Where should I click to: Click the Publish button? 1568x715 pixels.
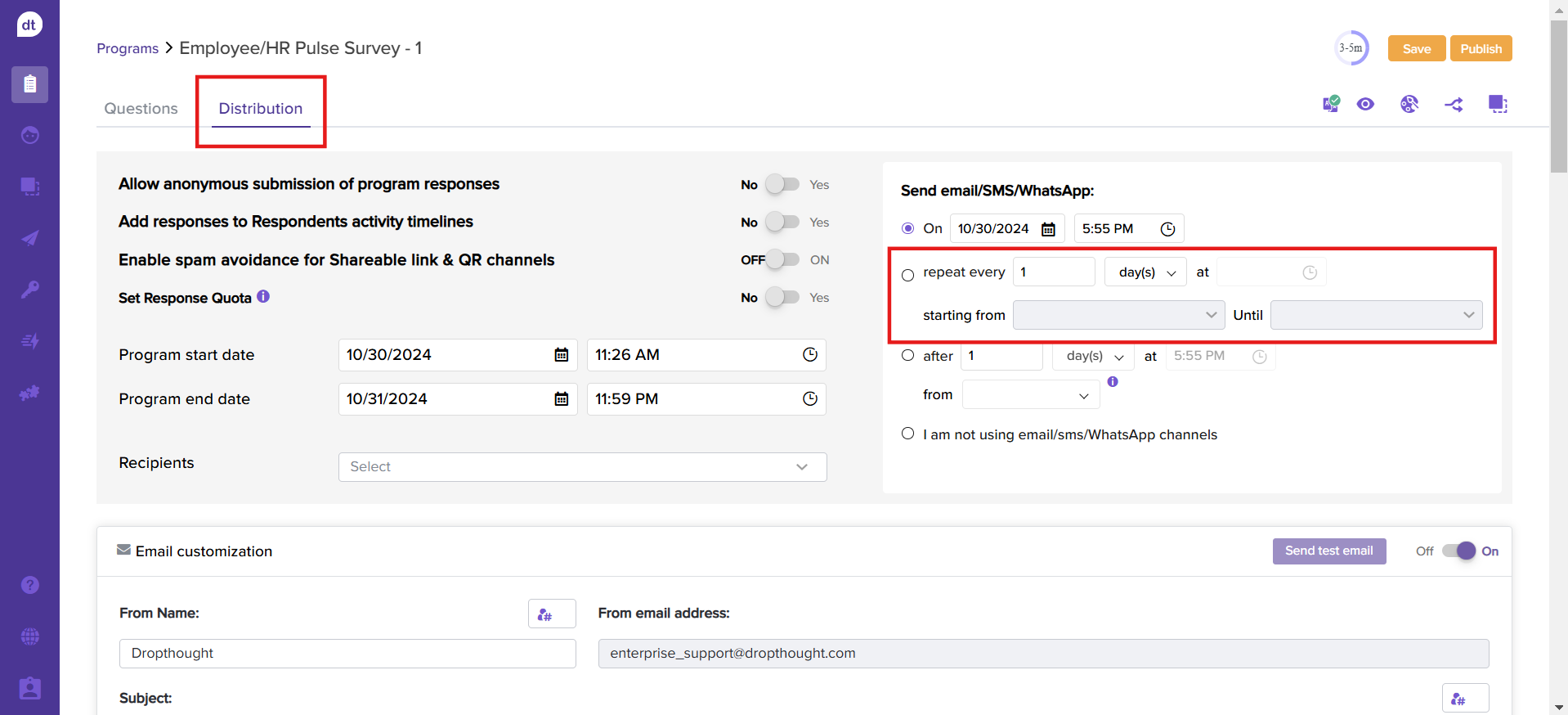click(1481, 48)
